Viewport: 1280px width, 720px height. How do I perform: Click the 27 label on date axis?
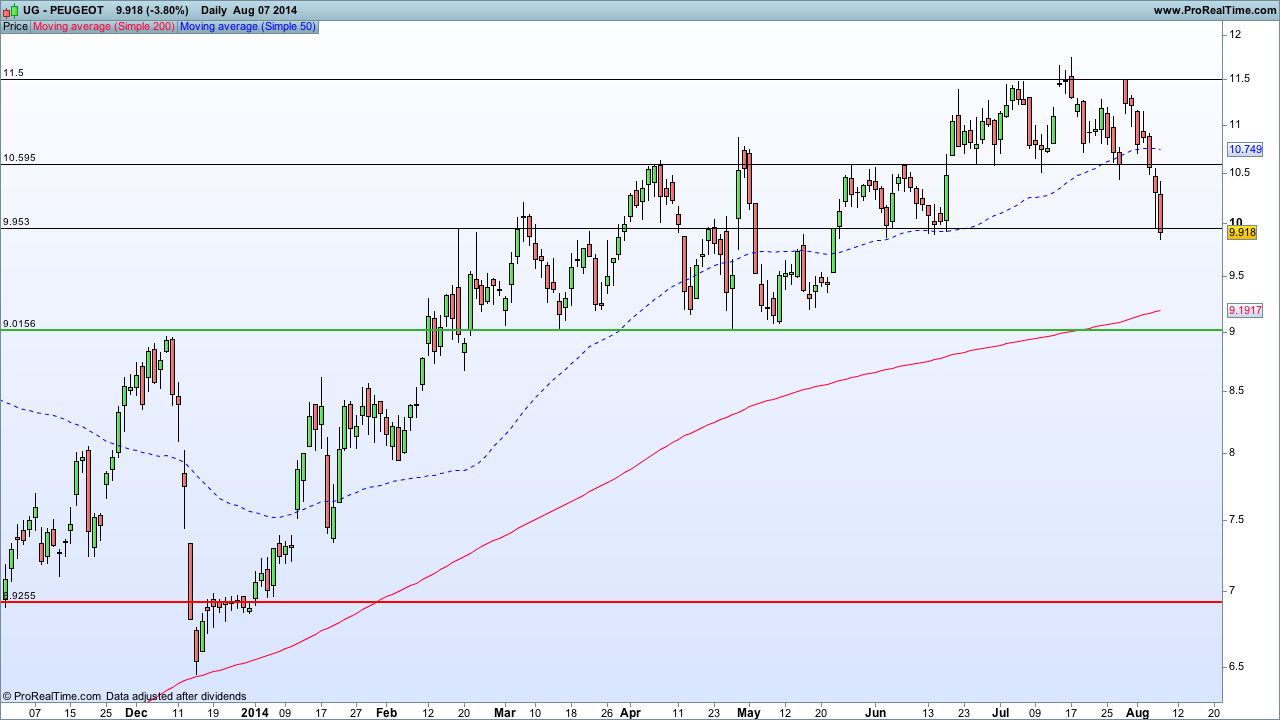(356, 713)
